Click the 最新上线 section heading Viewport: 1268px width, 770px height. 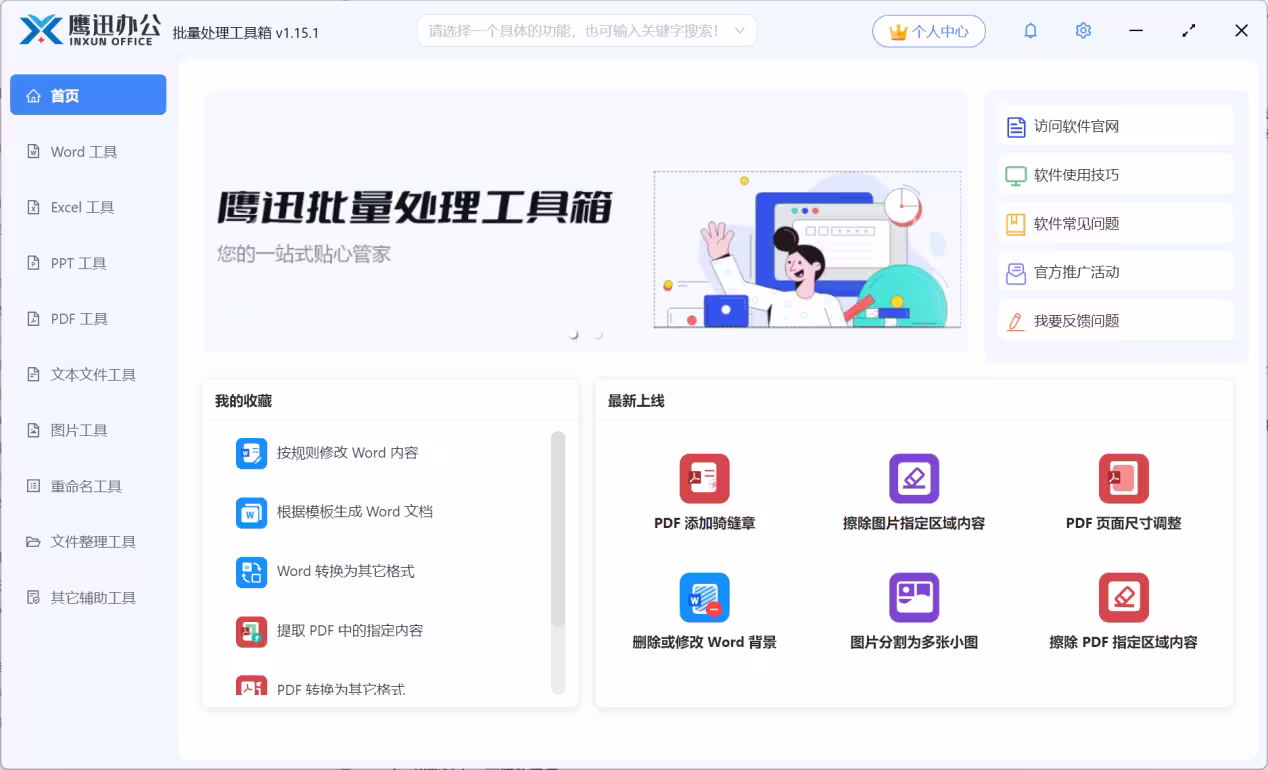click(x=636, y=401)
